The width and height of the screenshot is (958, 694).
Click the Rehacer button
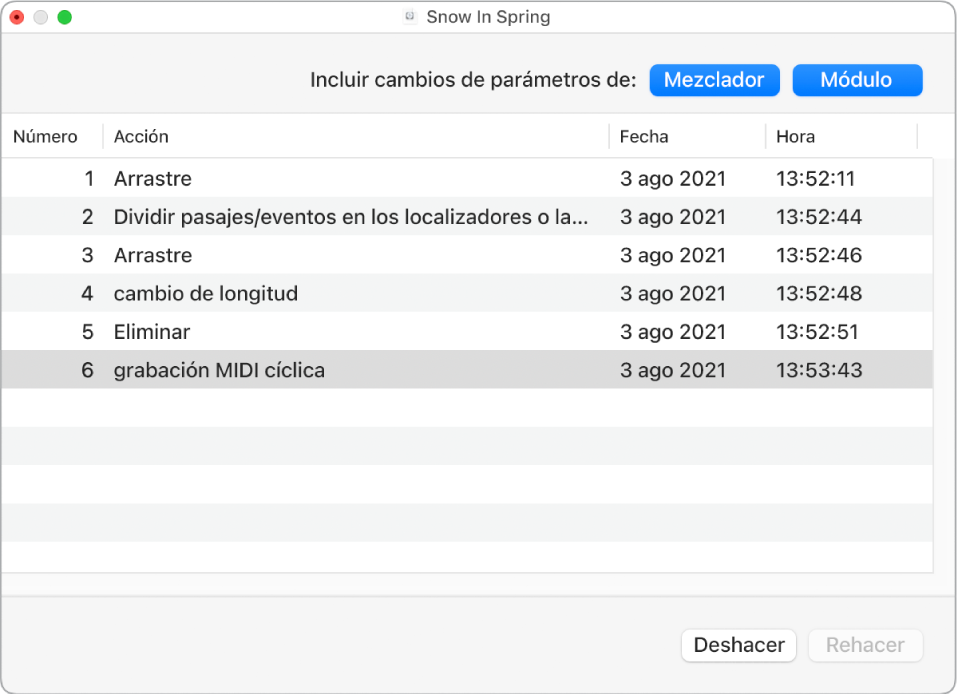(x=865, y=645)
